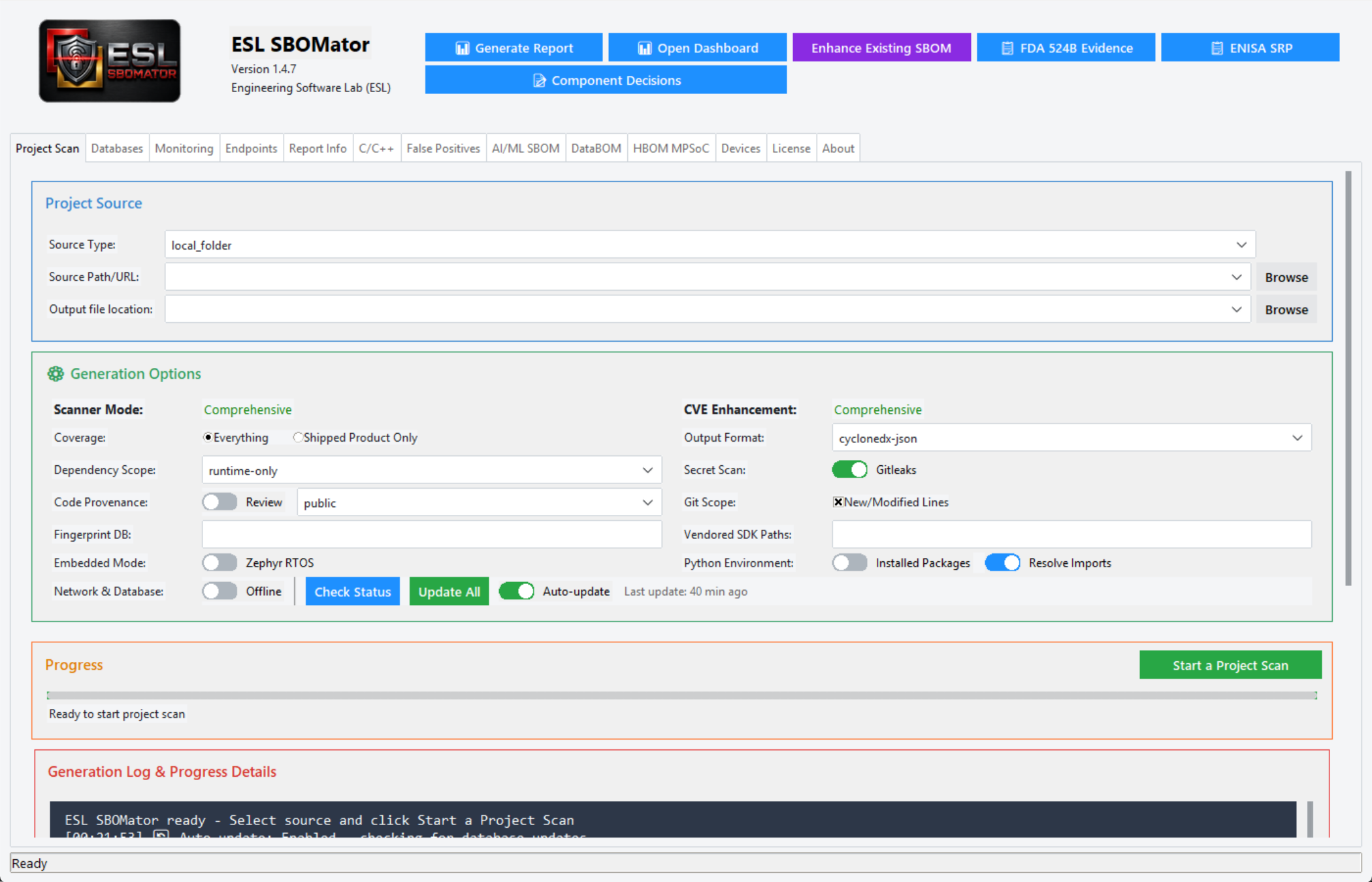Click the document icon on FDA 524B Evidence

tap(1007, 48)
